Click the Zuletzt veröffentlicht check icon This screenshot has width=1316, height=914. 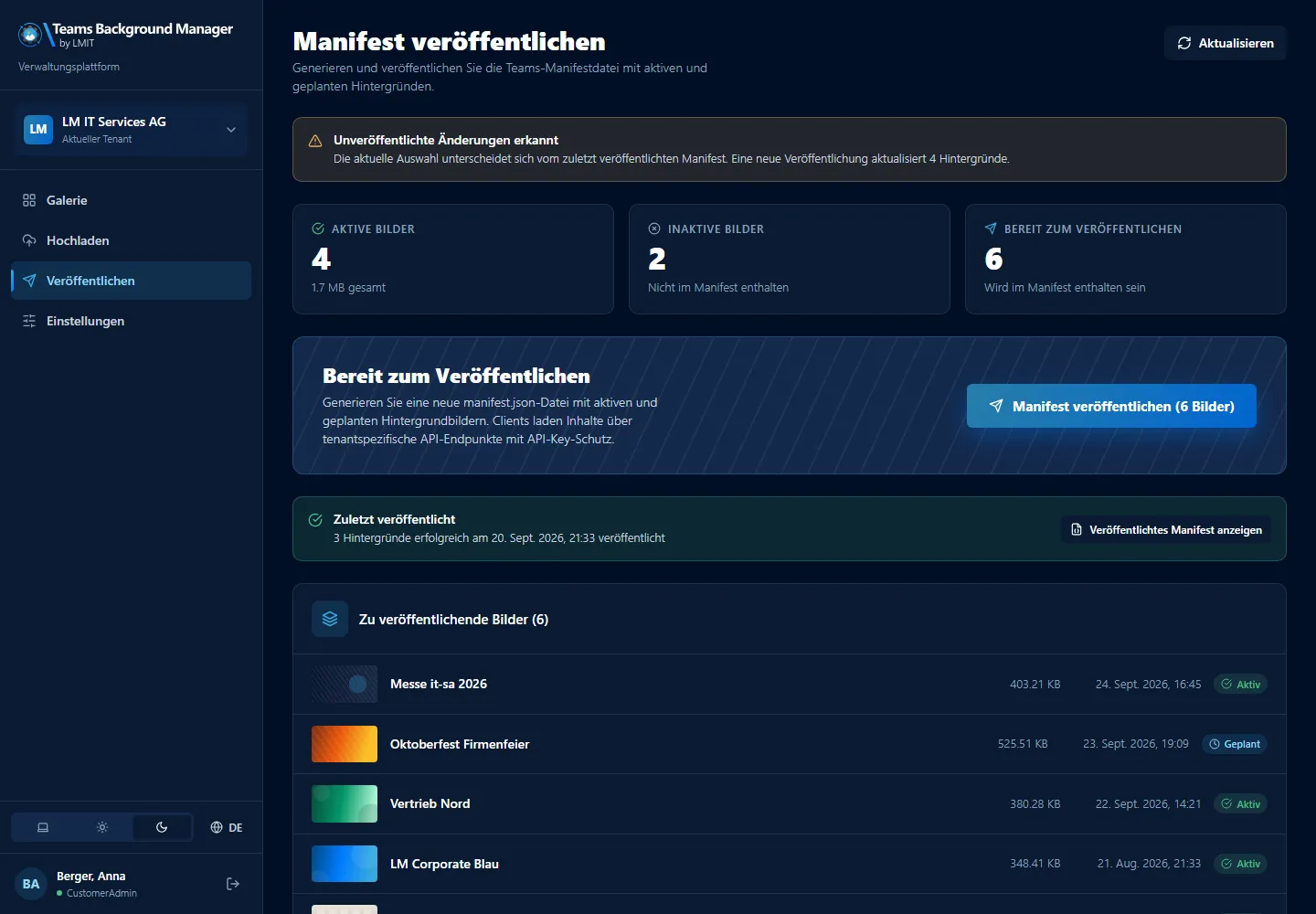(315, 520)
